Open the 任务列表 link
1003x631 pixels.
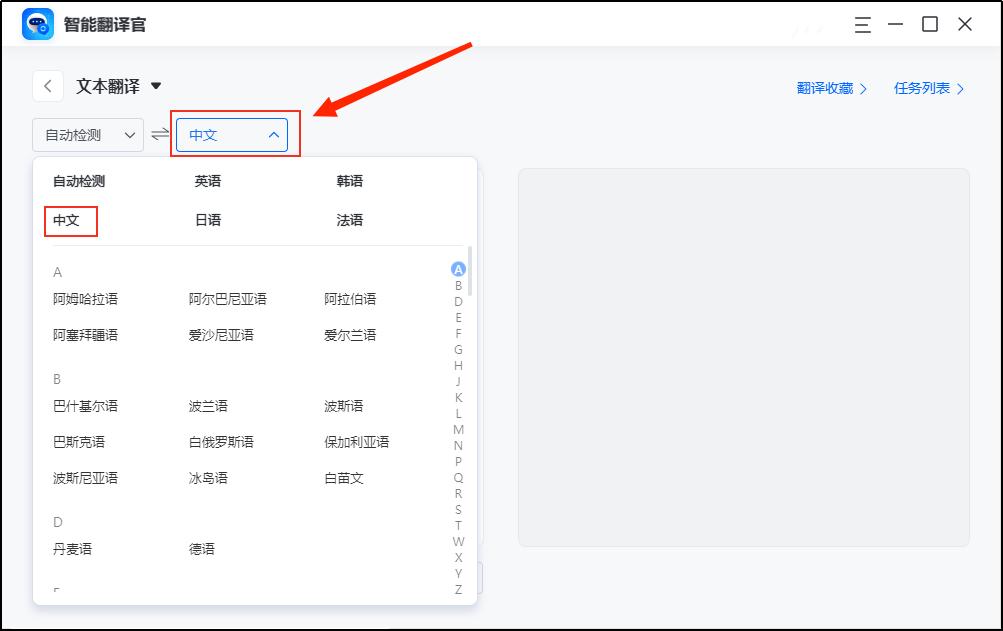[x=923, y=88]
